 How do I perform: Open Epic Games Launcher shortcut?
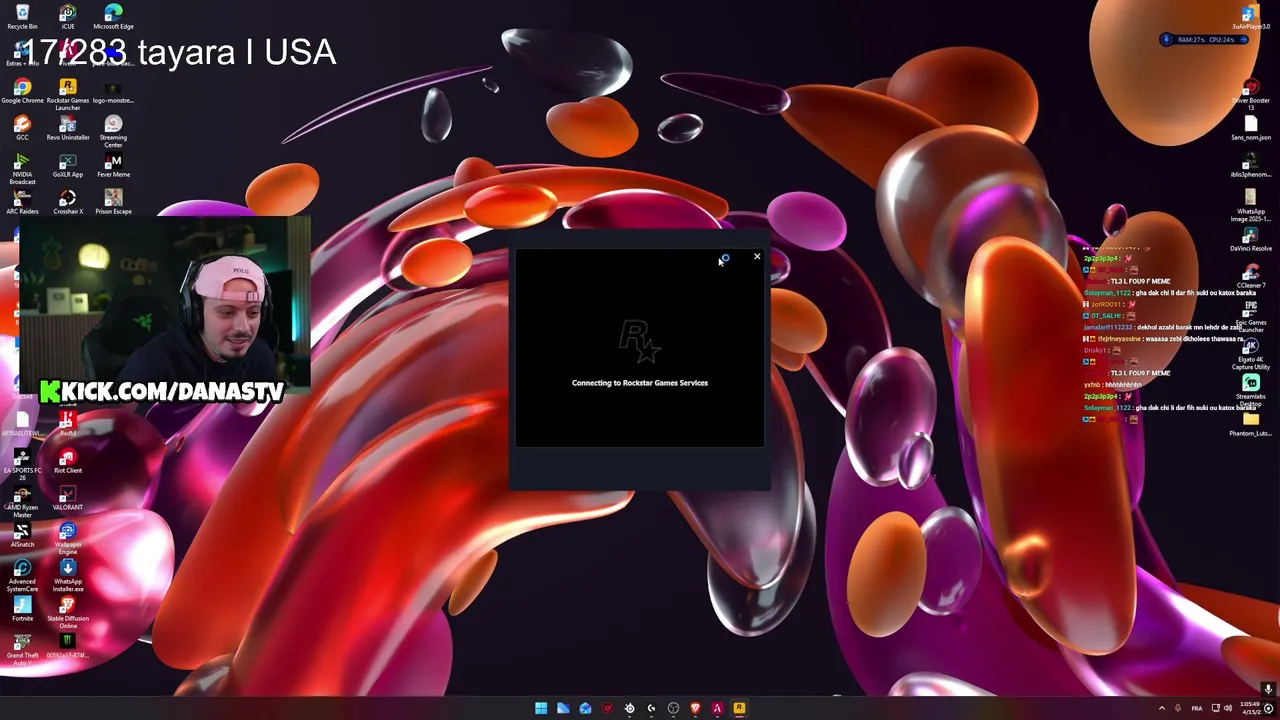click(x=1250, y=316)
